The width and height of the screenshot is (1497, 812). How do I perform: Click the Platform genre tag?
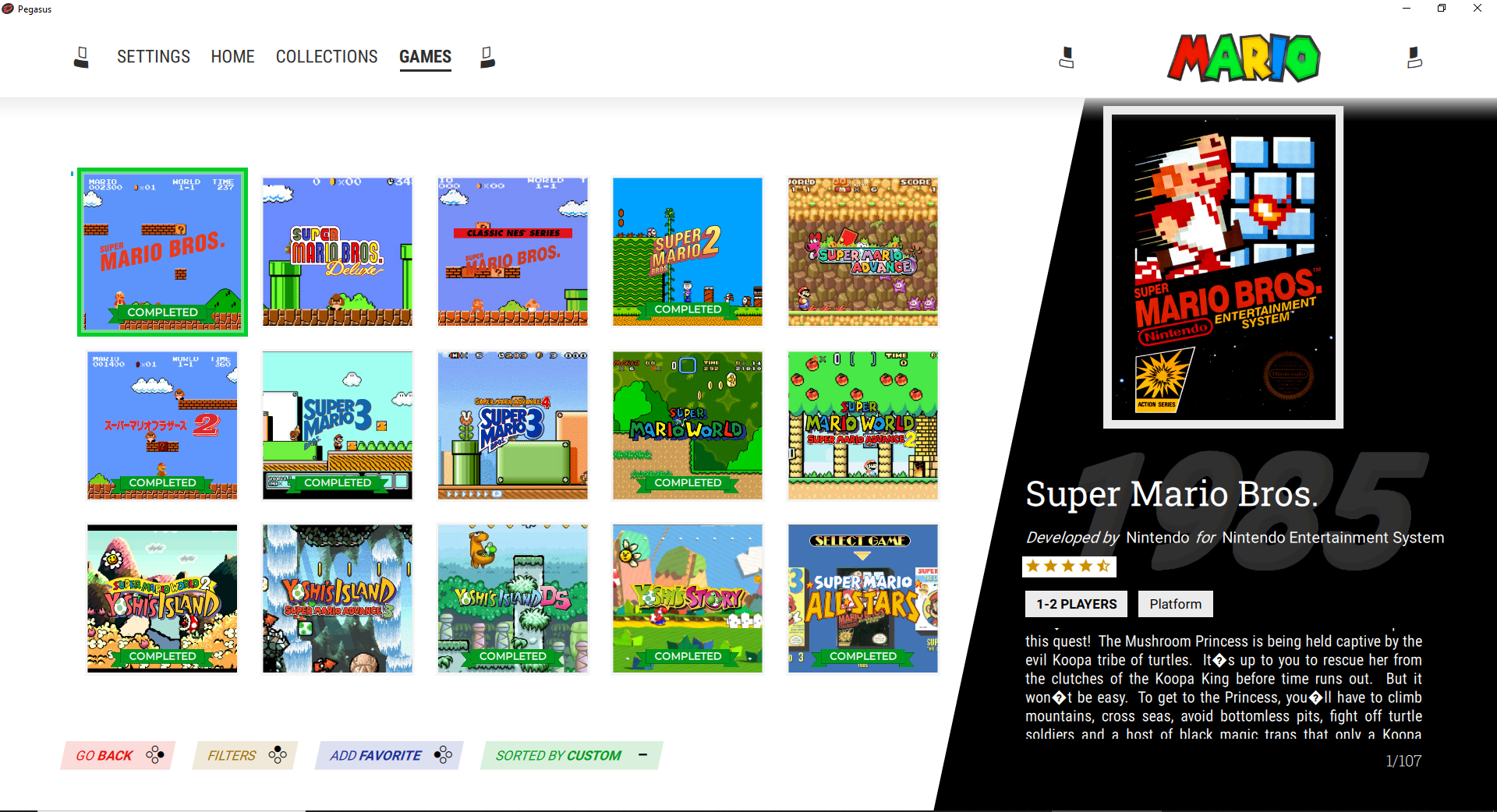point(1175,604)
